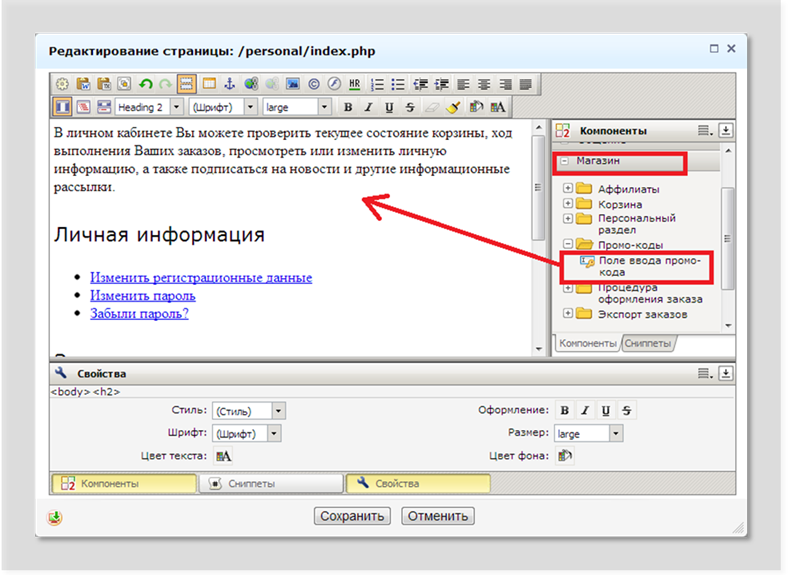Follow the Изменить пароль link
The width and height of the screenshot is (788, 575).
[142, 295]
